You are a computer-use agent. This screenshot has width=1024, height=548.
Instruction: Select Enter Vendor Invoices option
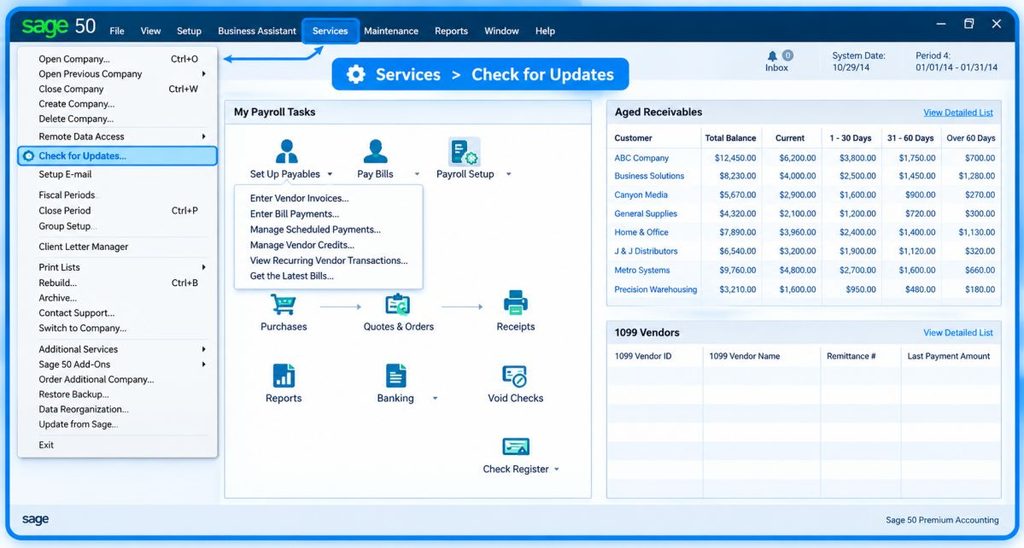click(299, 198)
